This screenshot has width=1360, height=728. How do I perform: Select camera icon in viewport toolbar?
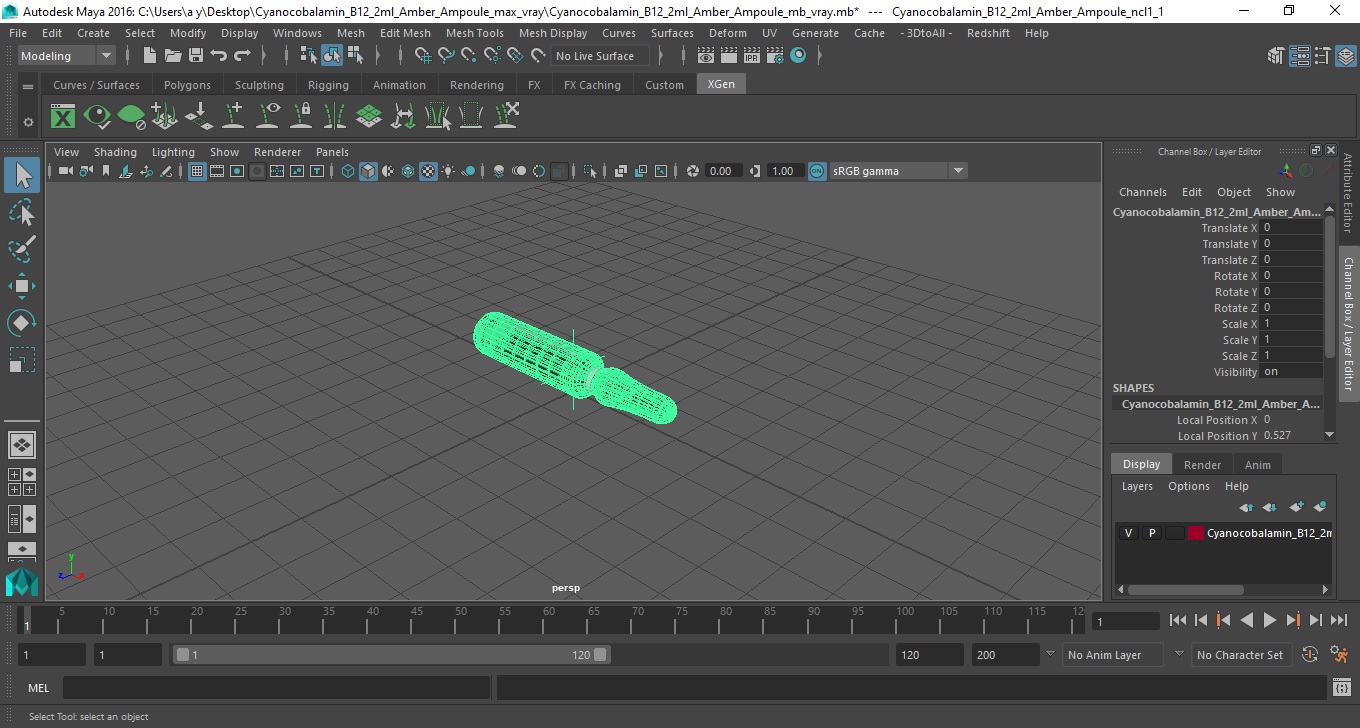[65, 171]
